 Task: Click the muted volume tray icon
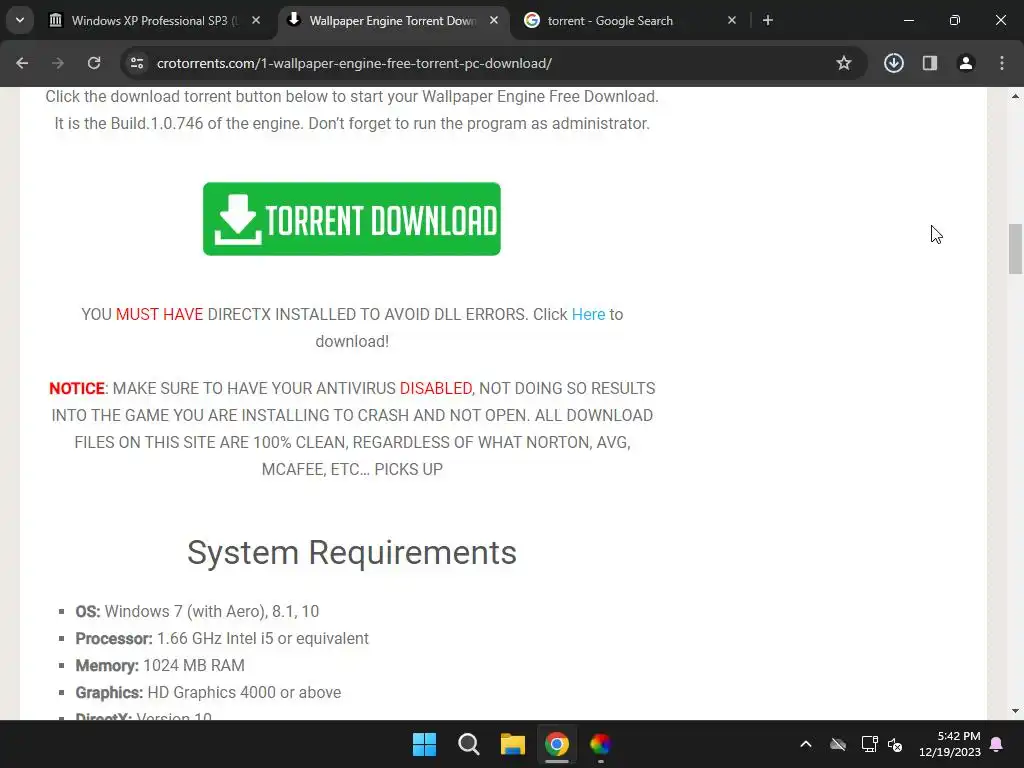pos(895,744)
